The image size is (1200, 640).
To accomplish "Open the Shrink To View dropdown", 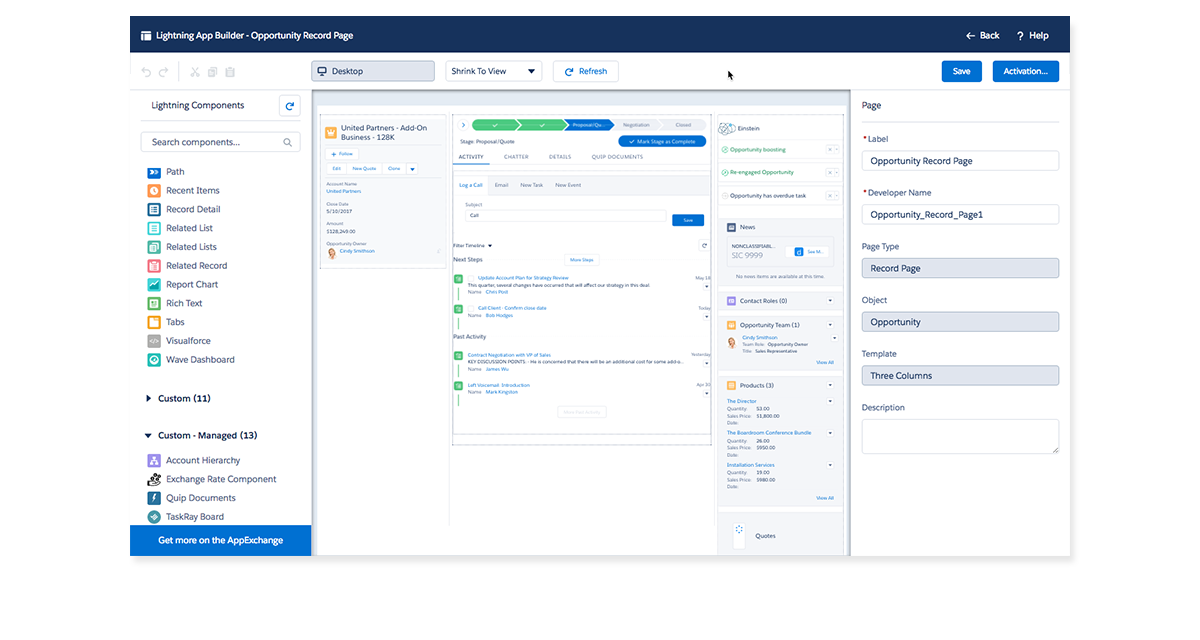I will tap(494, 71).
